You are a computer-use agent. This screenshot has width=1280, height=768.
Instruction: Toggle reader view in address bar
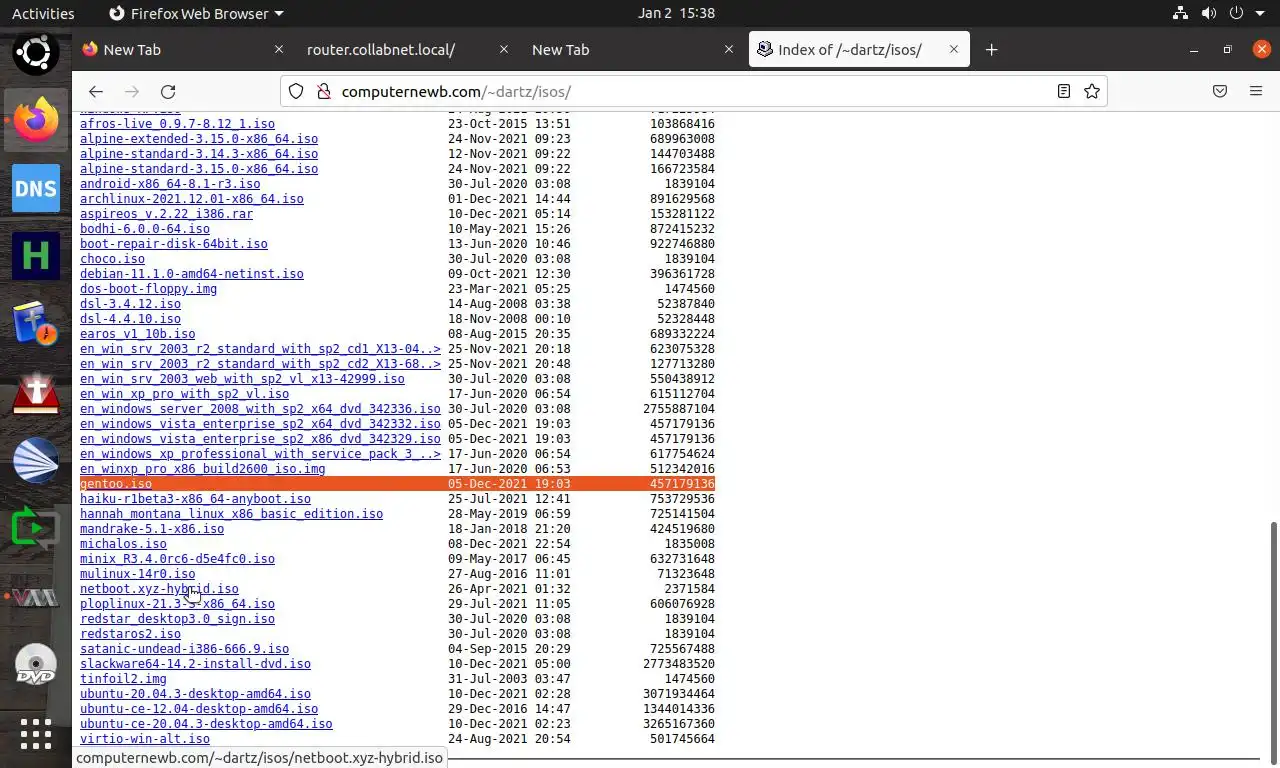tap(1064, 91)
